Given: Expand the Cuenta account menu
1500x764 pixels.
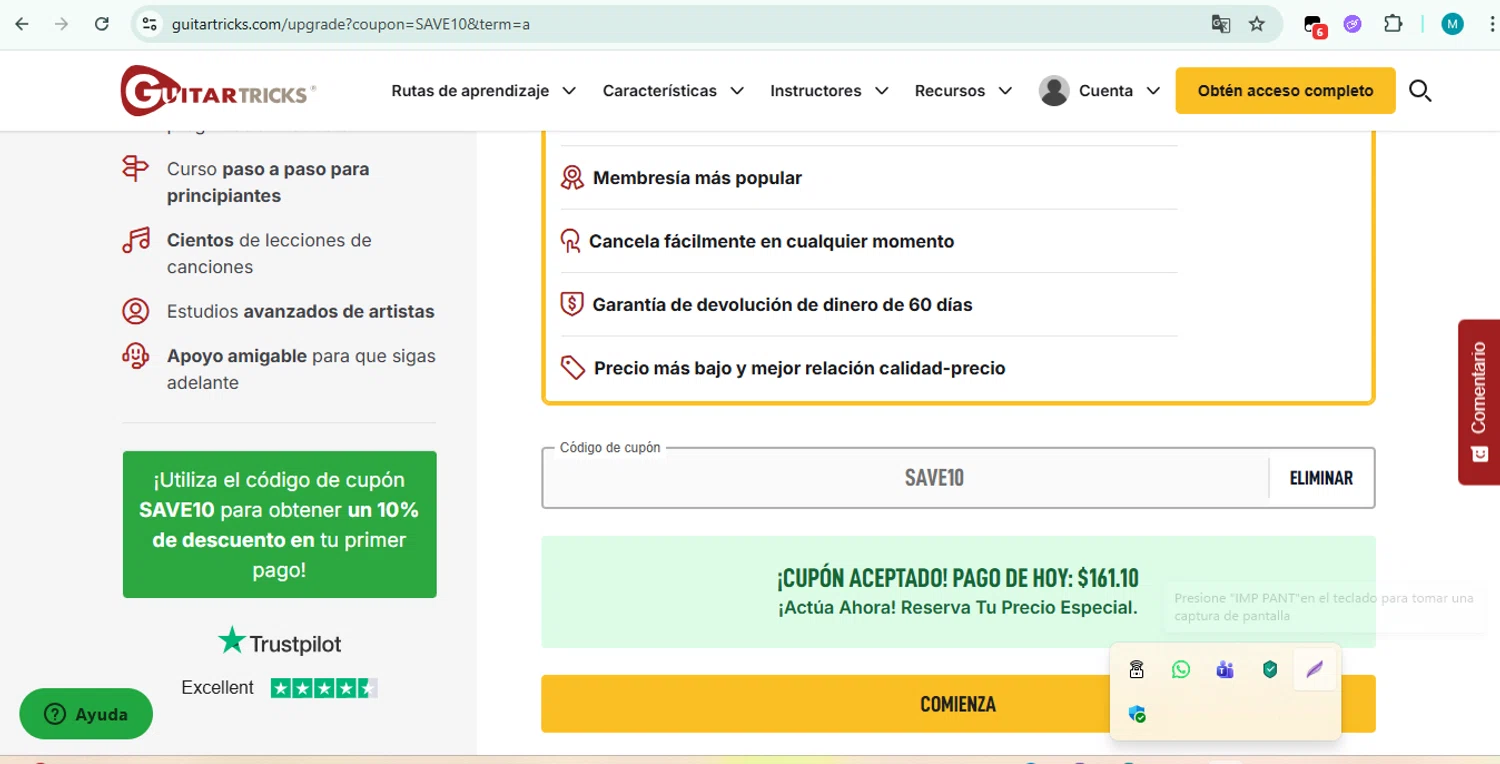Looking at the screenshot, I should tap(1100, 91).
